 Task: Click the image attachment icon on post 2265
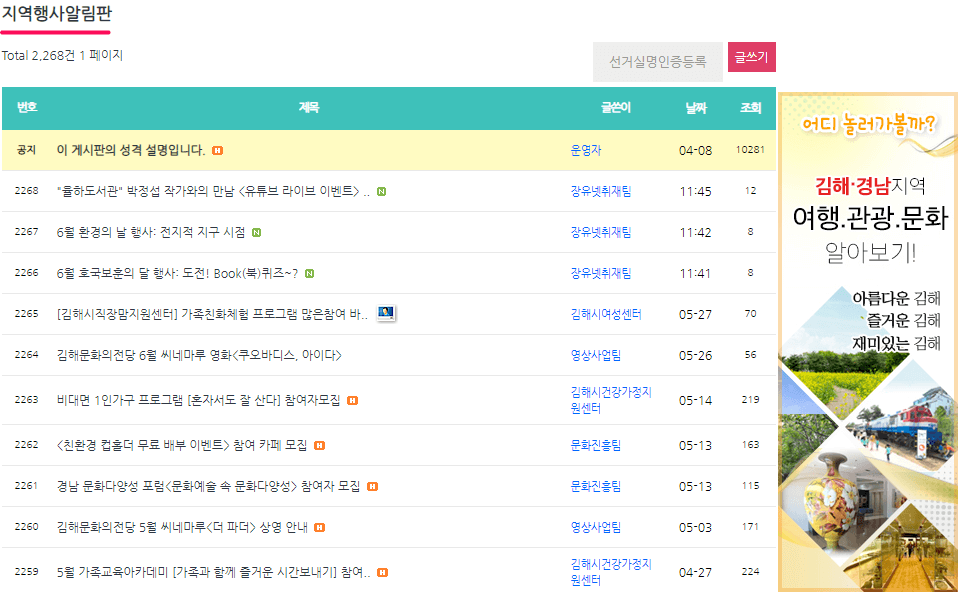387,313
